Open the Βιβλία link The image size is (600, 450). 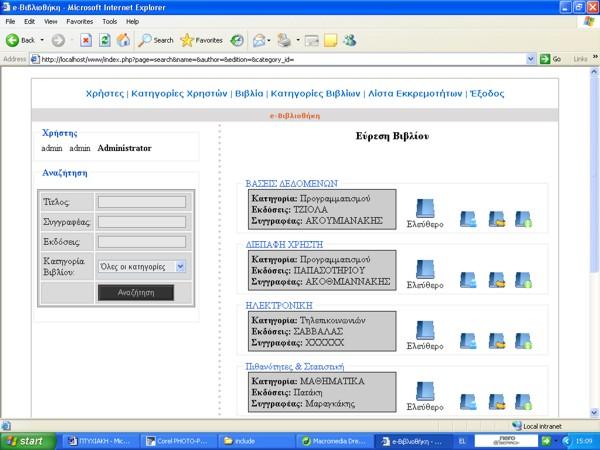click(x=249, y=94)
